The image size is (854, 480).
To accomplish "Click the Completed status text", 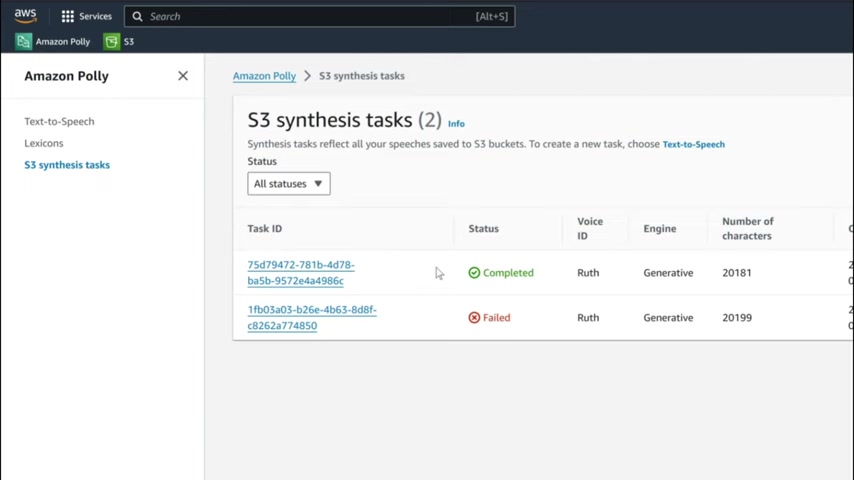I will click(x=508, y=272).
